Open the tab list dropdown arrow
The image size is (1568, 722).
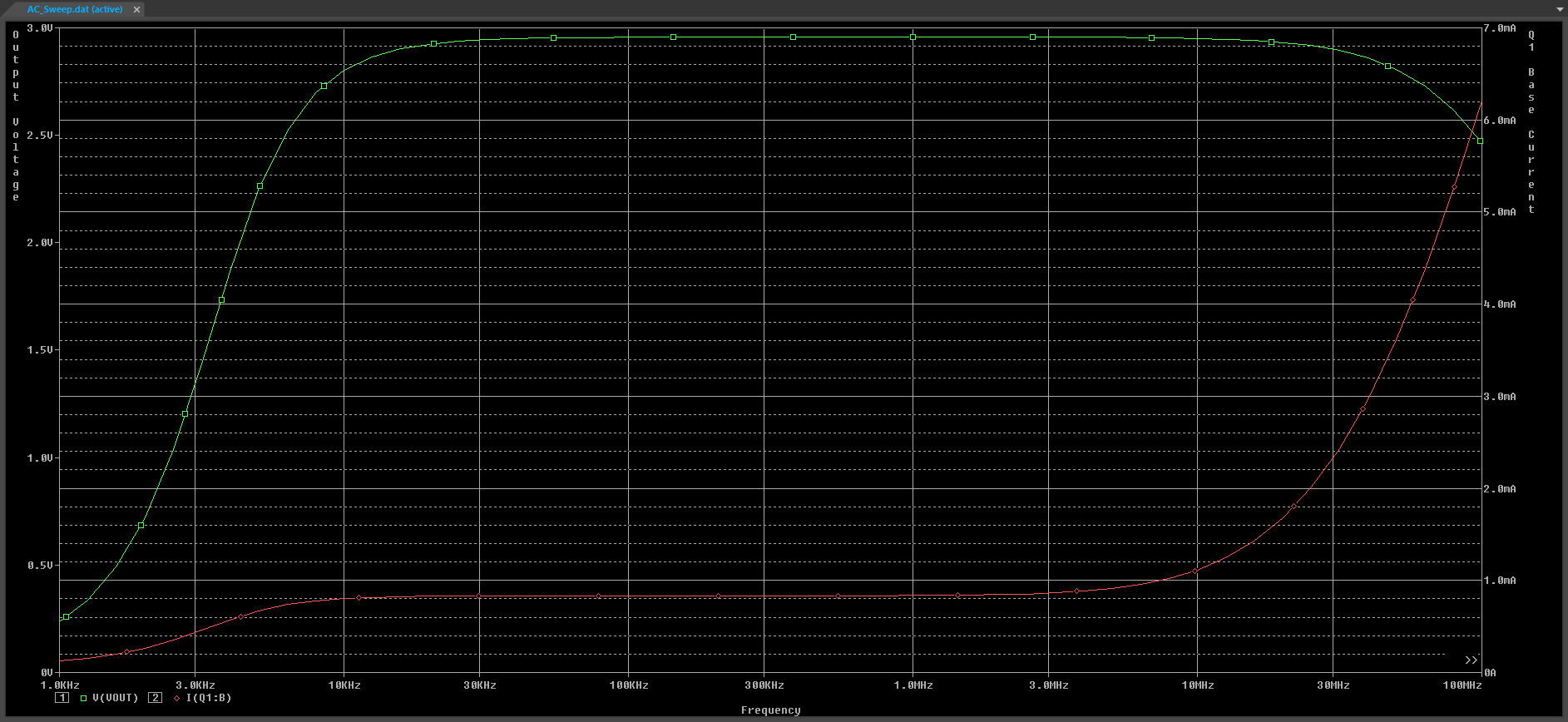1559,9
